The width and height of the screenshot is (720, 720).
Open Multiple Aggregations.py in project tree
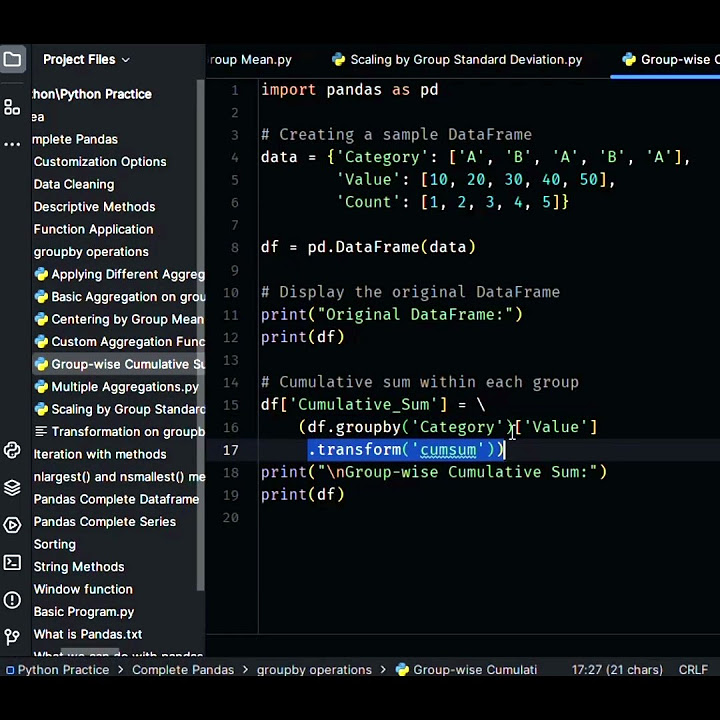point(117,387)
